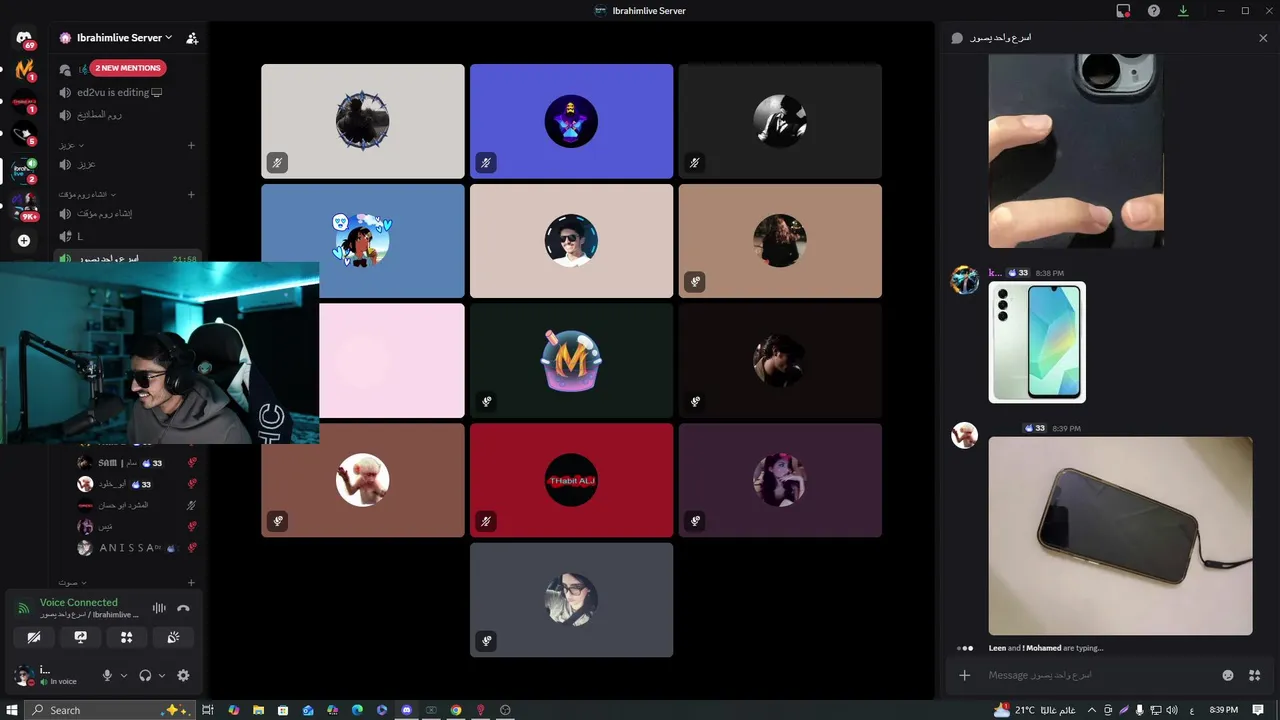Open output device options arrow next to headphones
The height and width of the screenshot is (720, 1280).
point(162,675)
